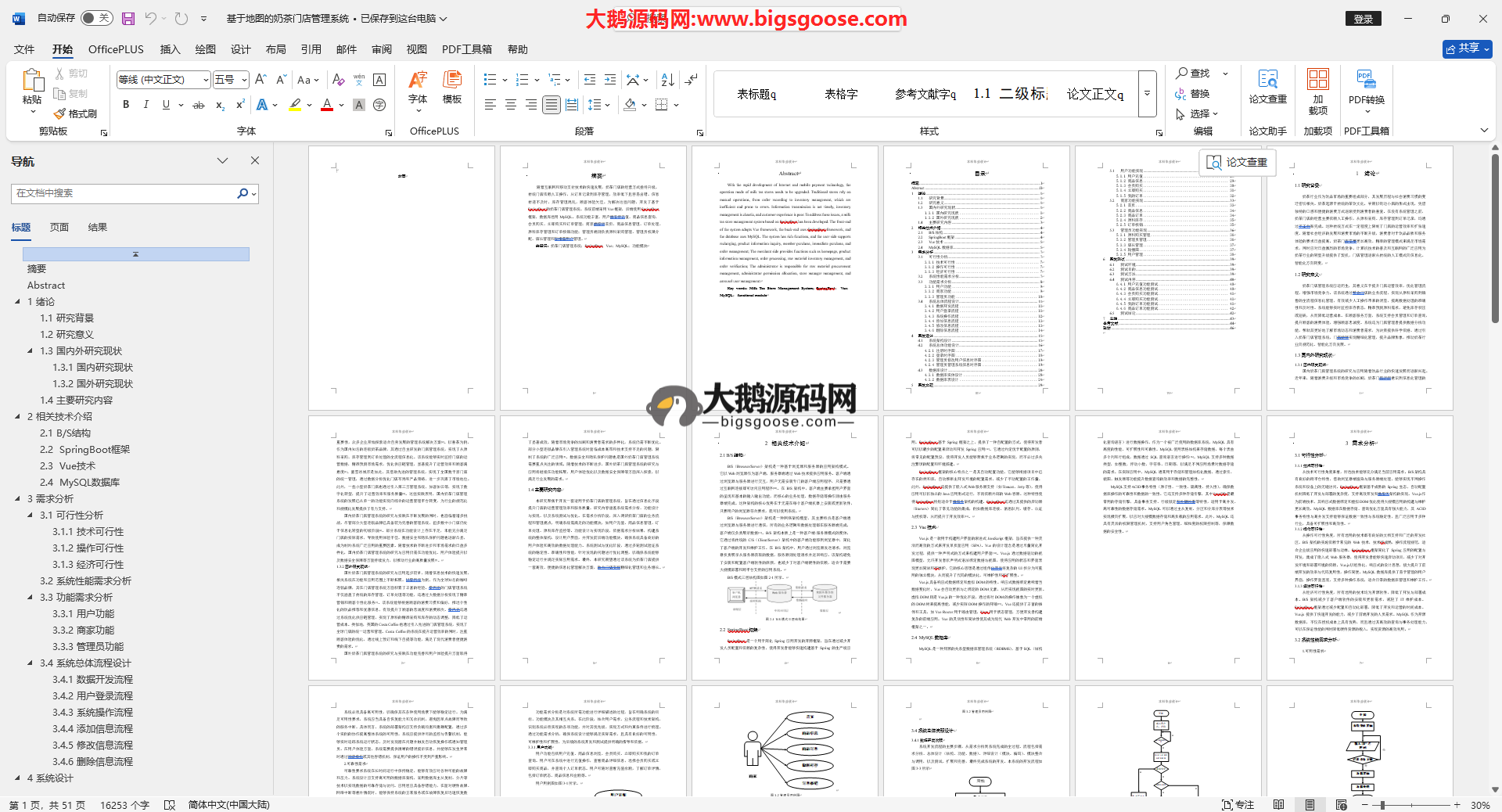Open the 插入 ribbon tab
This screenshot has height=812, width=1502.
(170, 49)
